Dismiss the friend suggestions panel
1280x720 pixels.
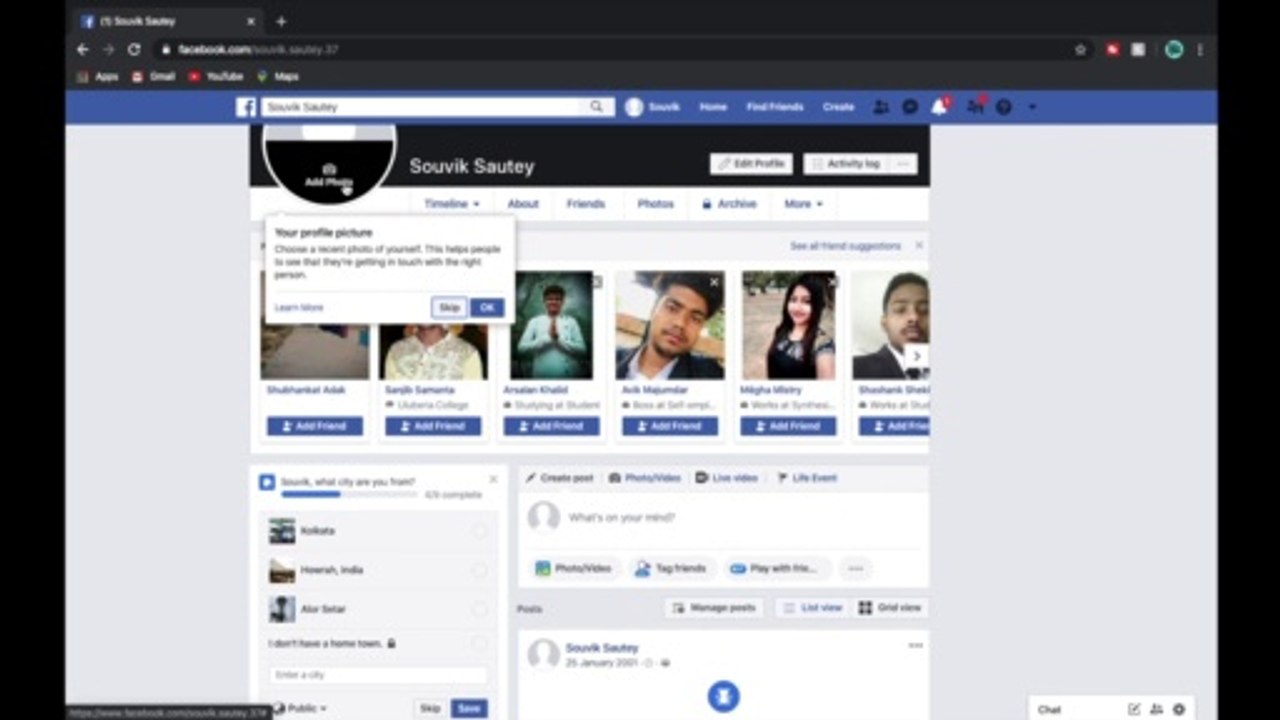pos(919,245)
